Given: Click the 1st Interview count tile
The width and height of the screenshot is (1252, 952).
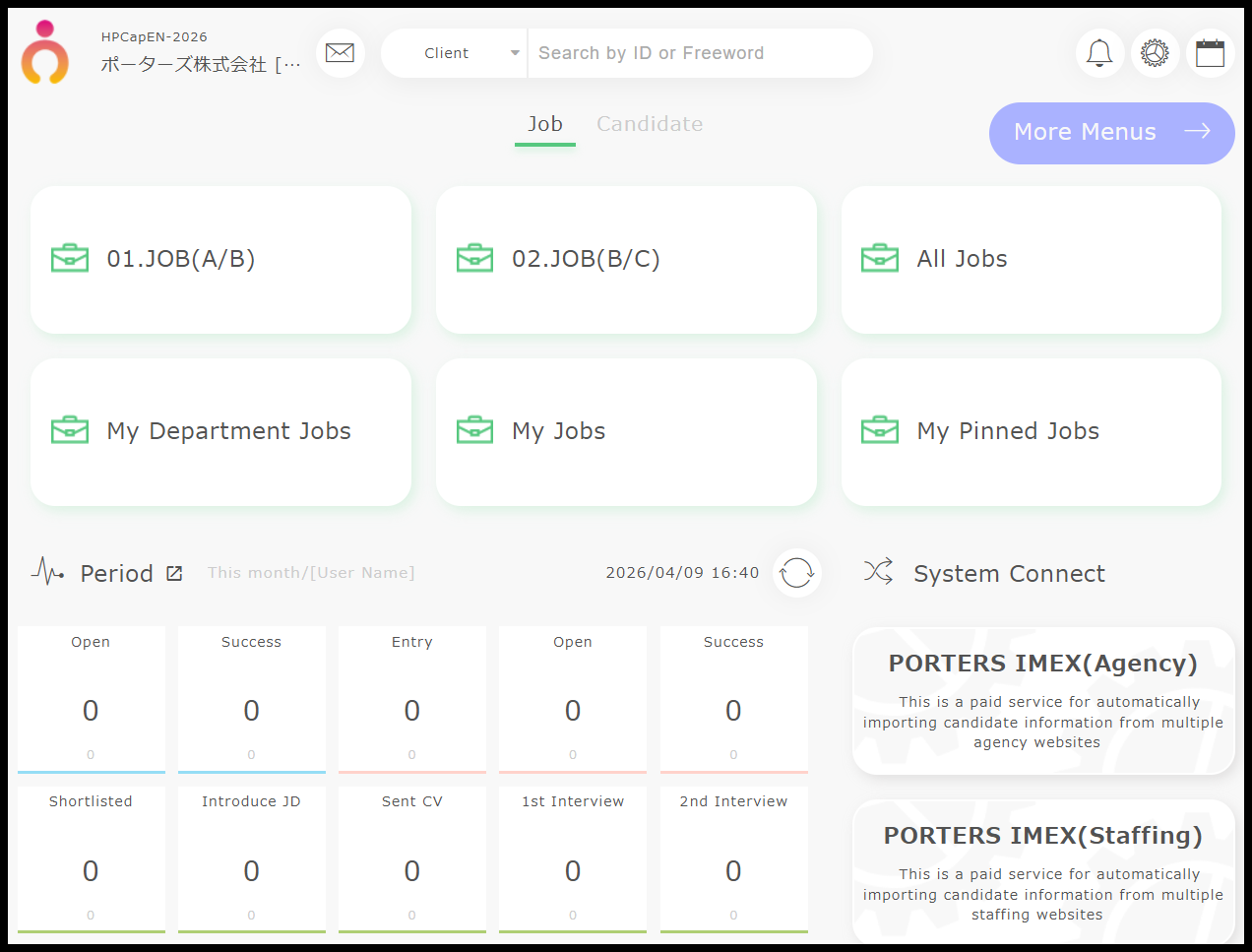Looking at the screenshot, I should (573, 858).
